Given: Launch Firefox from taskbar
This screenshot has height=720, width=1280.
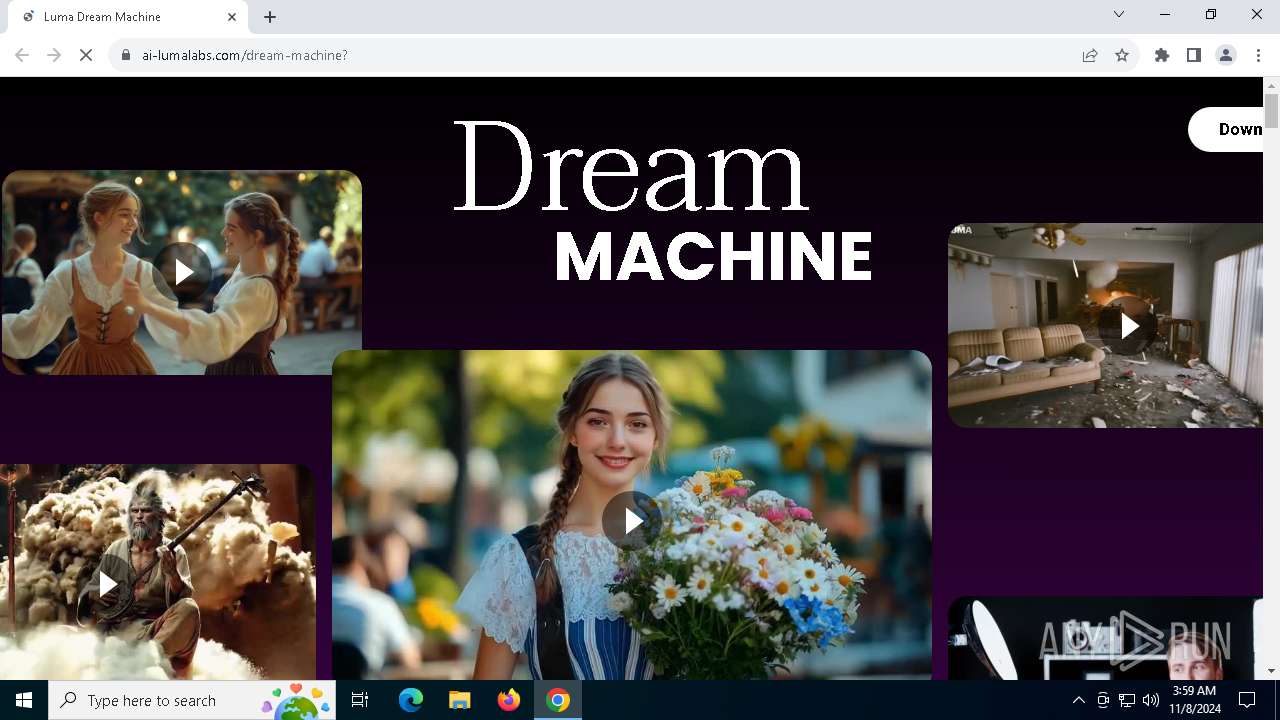Looking at the screenshot, I should point(509,700).
